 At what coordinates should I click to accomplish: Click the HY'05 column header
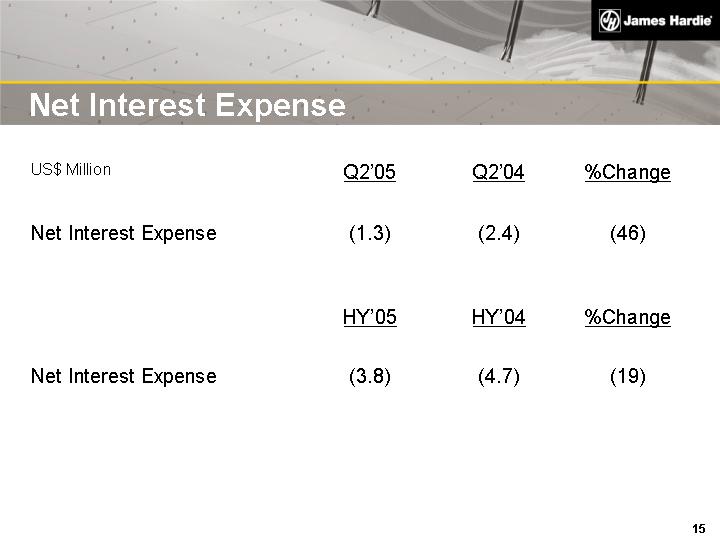click(x=369, y=318)
